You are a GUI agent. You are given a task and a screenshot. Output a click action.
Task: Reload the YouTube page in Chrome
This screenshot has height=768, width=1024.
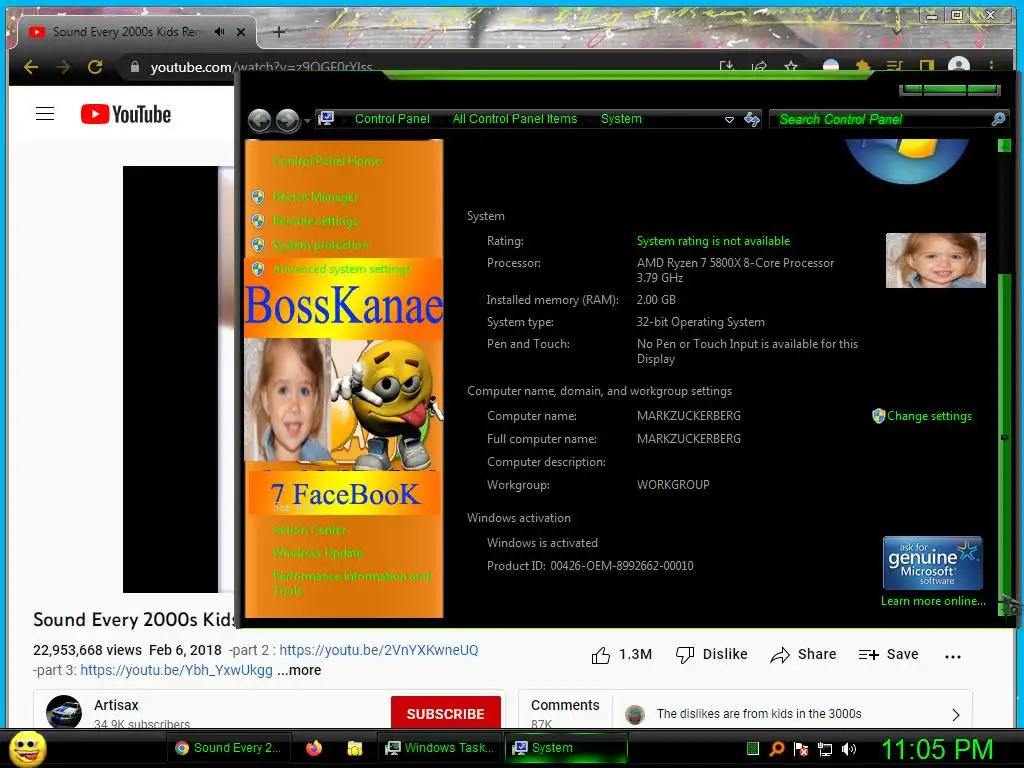[x=95, y=67]
